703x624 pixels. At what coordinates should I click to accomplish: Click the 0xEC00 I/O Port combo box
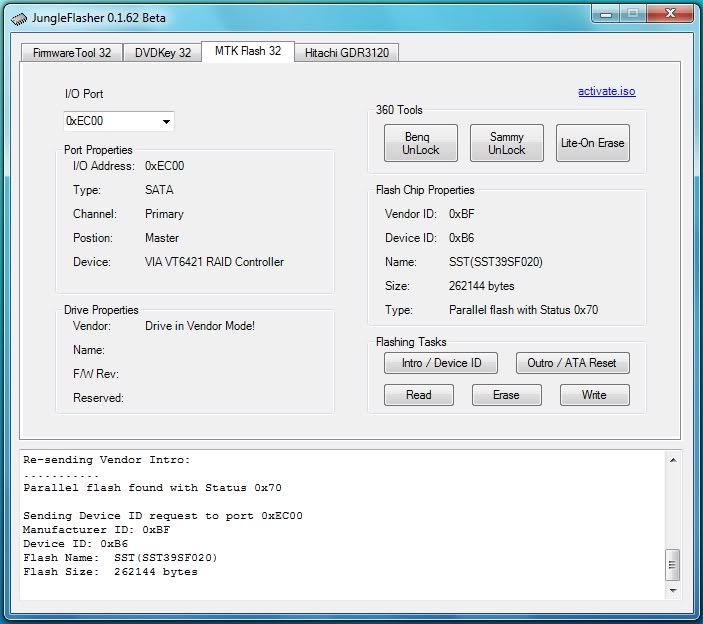(x=119, y=121)
